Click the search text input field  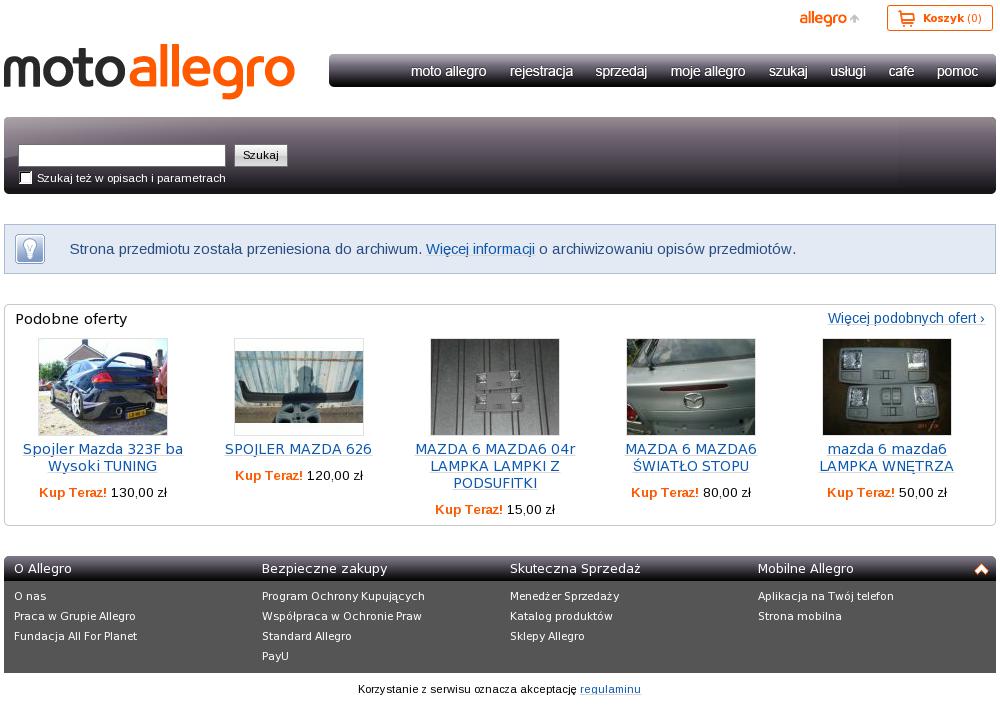pos(122,156)
